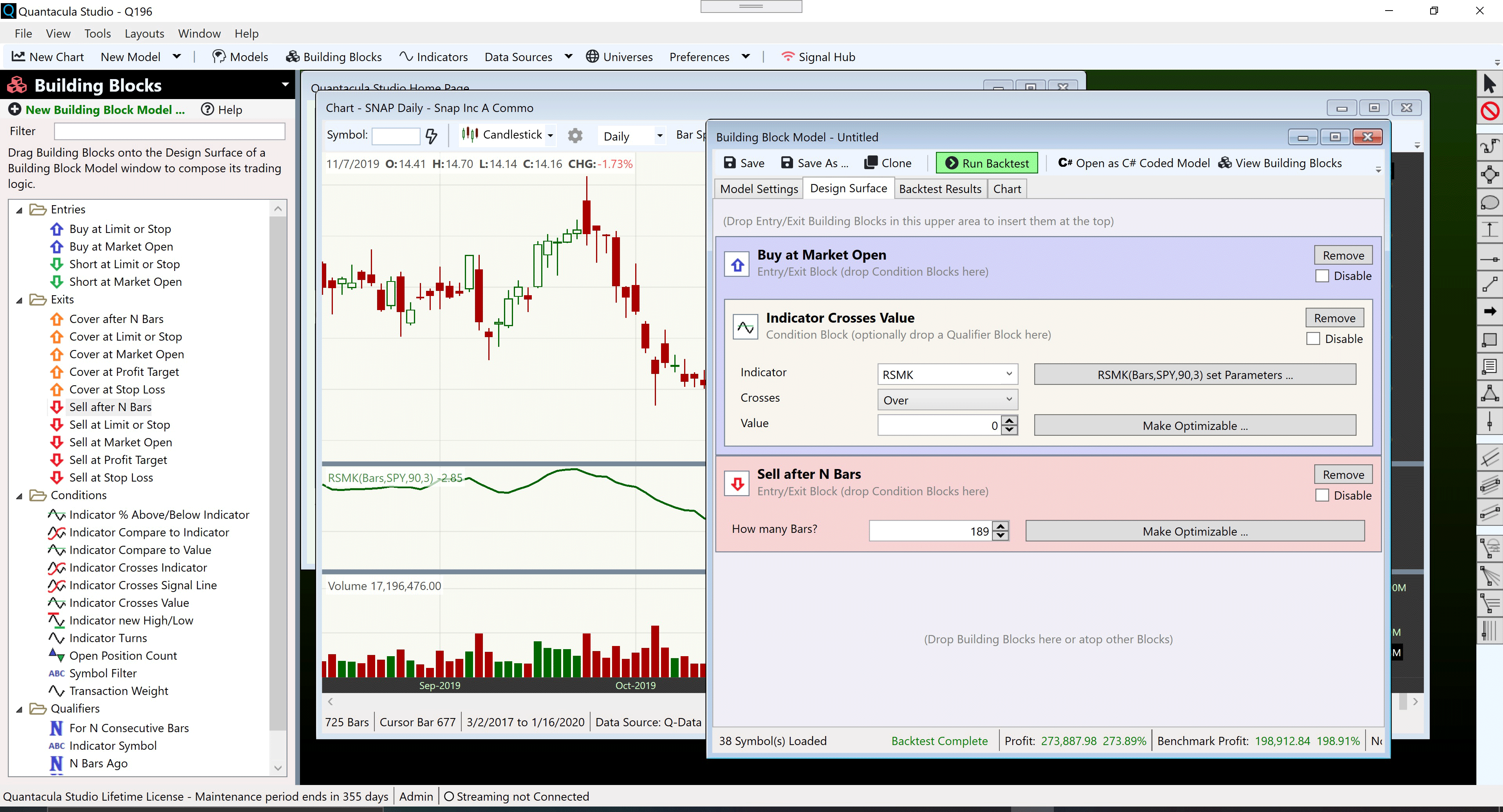Select Buy at Limit or Stop block
This screenshot has width=1503, height=812.
[x=119, y=229]
